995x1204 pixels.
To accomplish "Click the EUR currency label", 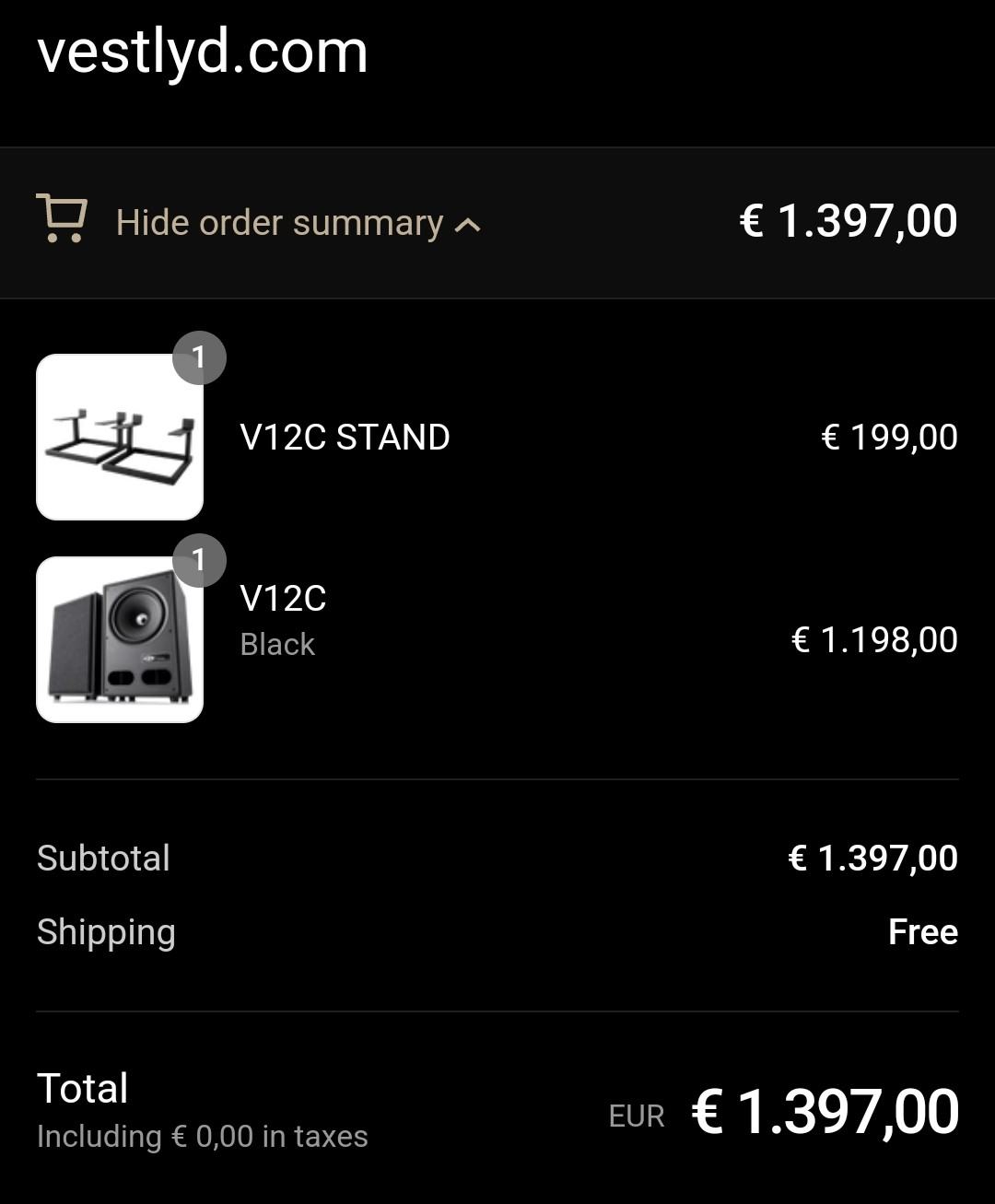I will pos(637,1116).
